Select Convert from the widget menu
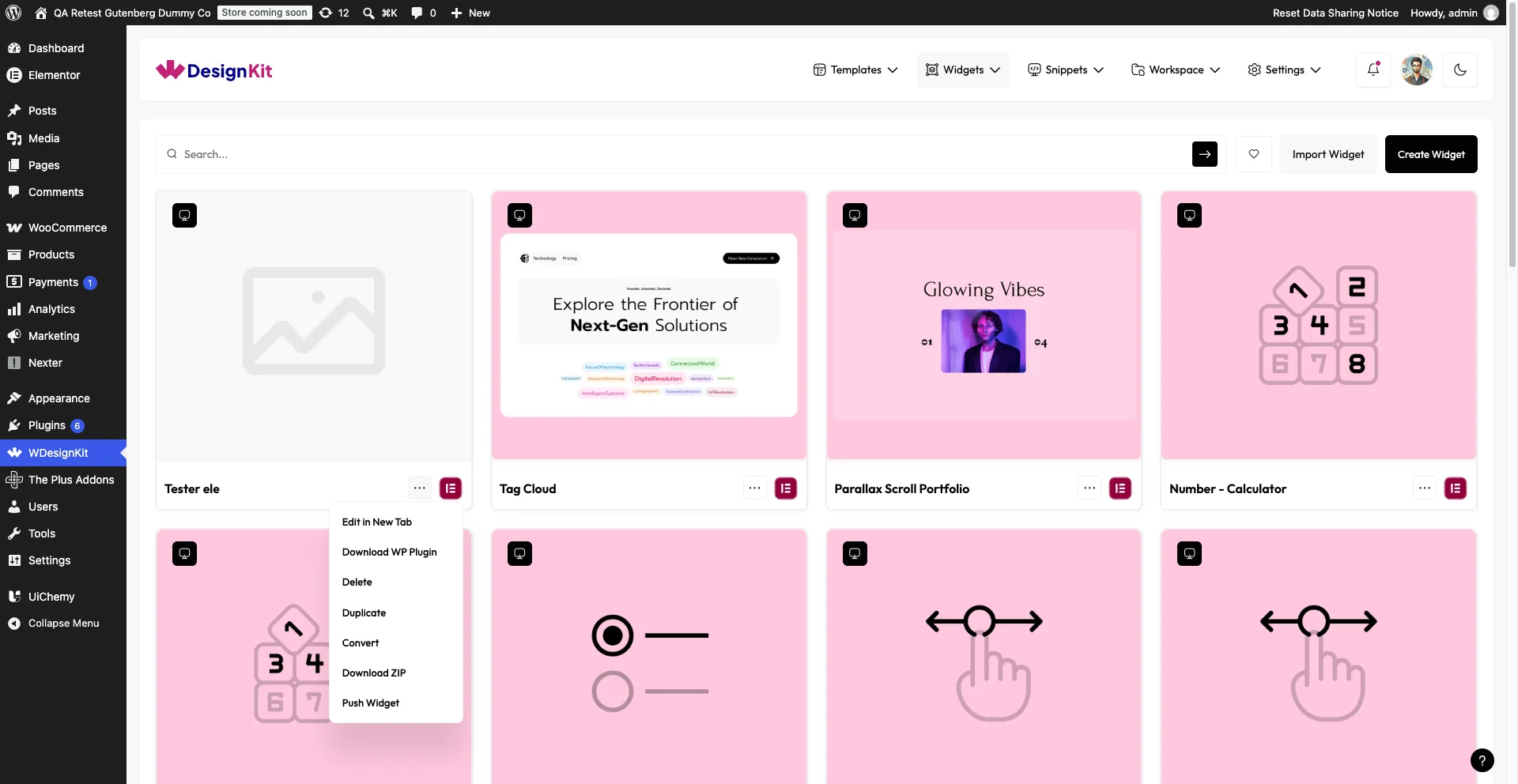 coord(361,643)
